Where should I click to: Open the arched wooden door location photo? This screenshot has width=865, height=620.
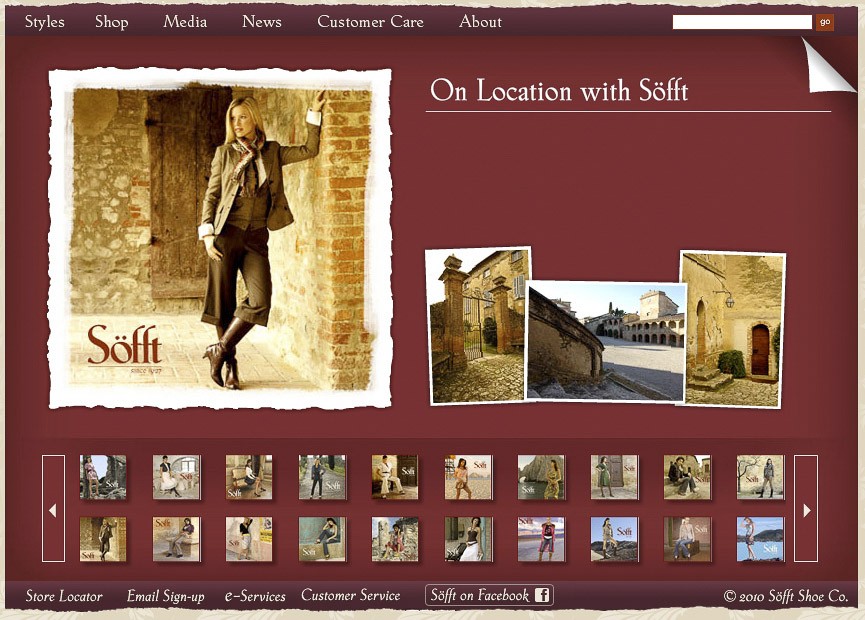[x=733, y=329]
